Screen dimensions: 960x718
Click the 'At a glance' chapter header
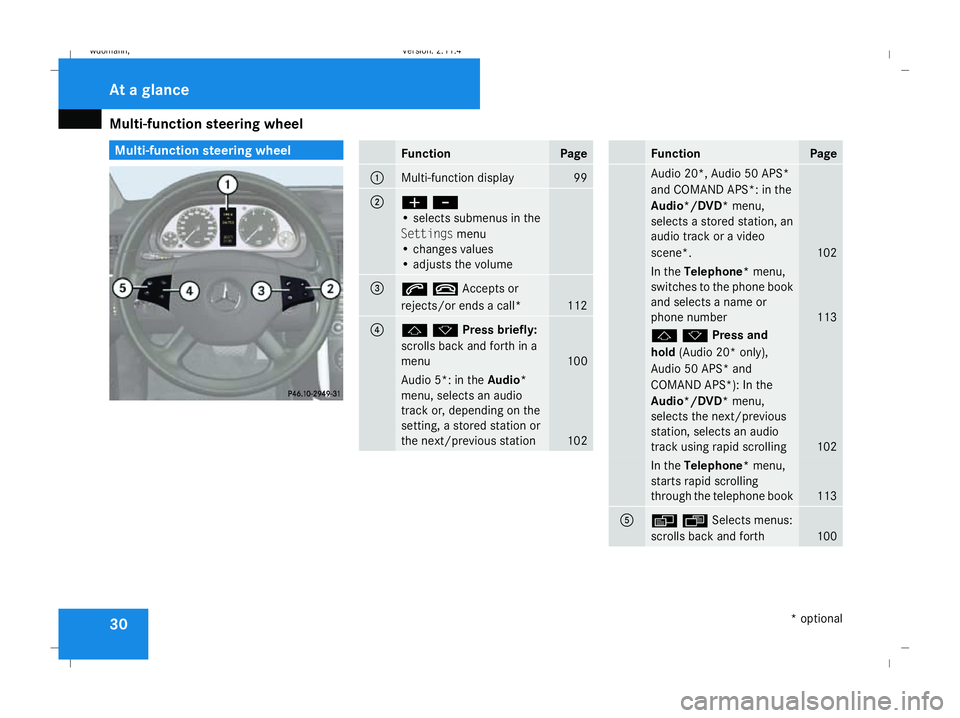149,90
